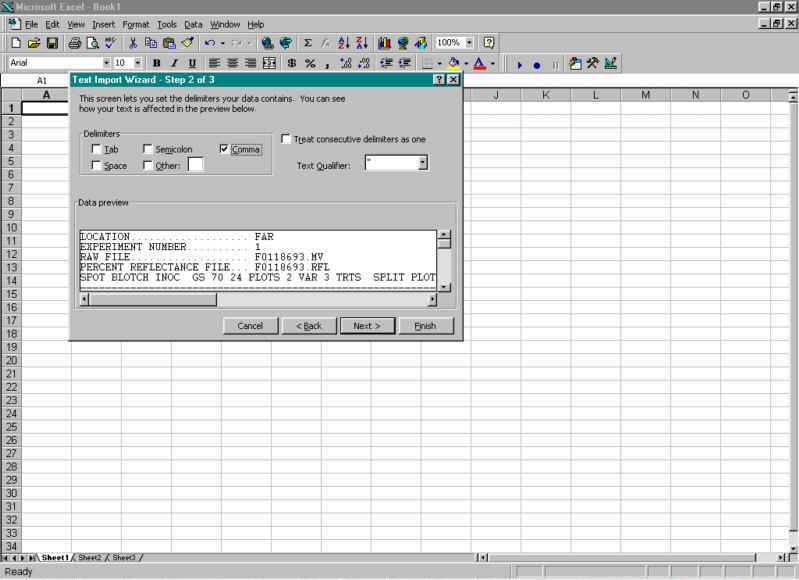Click the AutoSum sigma icon
The width and height of the screenshot is (799, 580).
pos(308,43)
